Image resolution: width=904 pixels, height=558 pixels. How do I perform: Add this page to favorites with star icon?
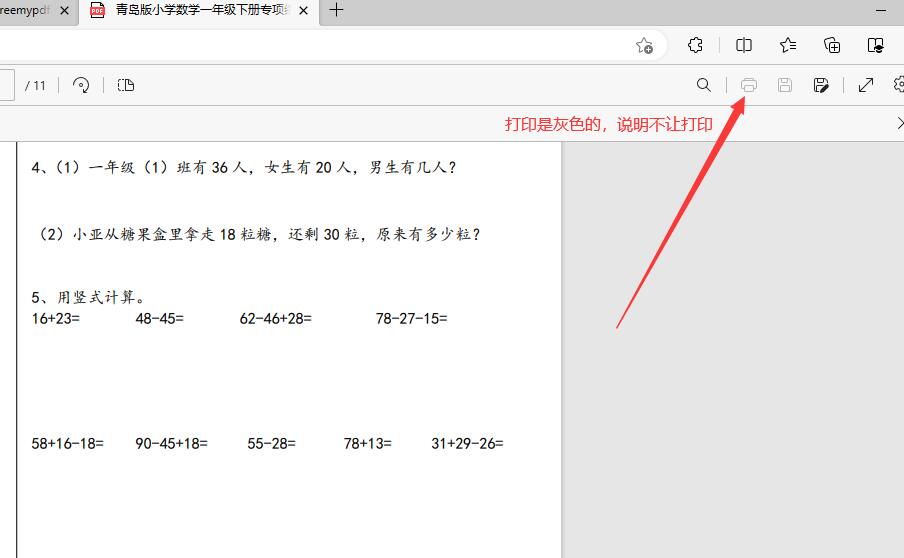click(x=645, y=45)
